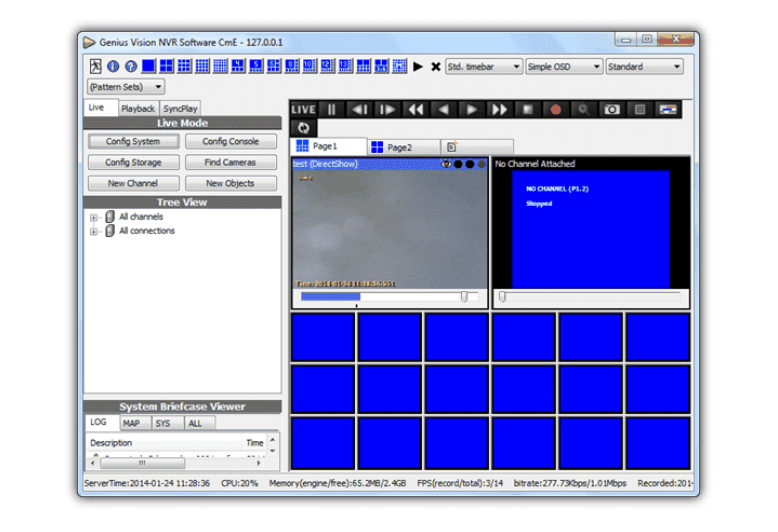Click the black X icon in toolbar
This screenshot has height=532, width=778.
pyautogui.click(x=435, y=67)
